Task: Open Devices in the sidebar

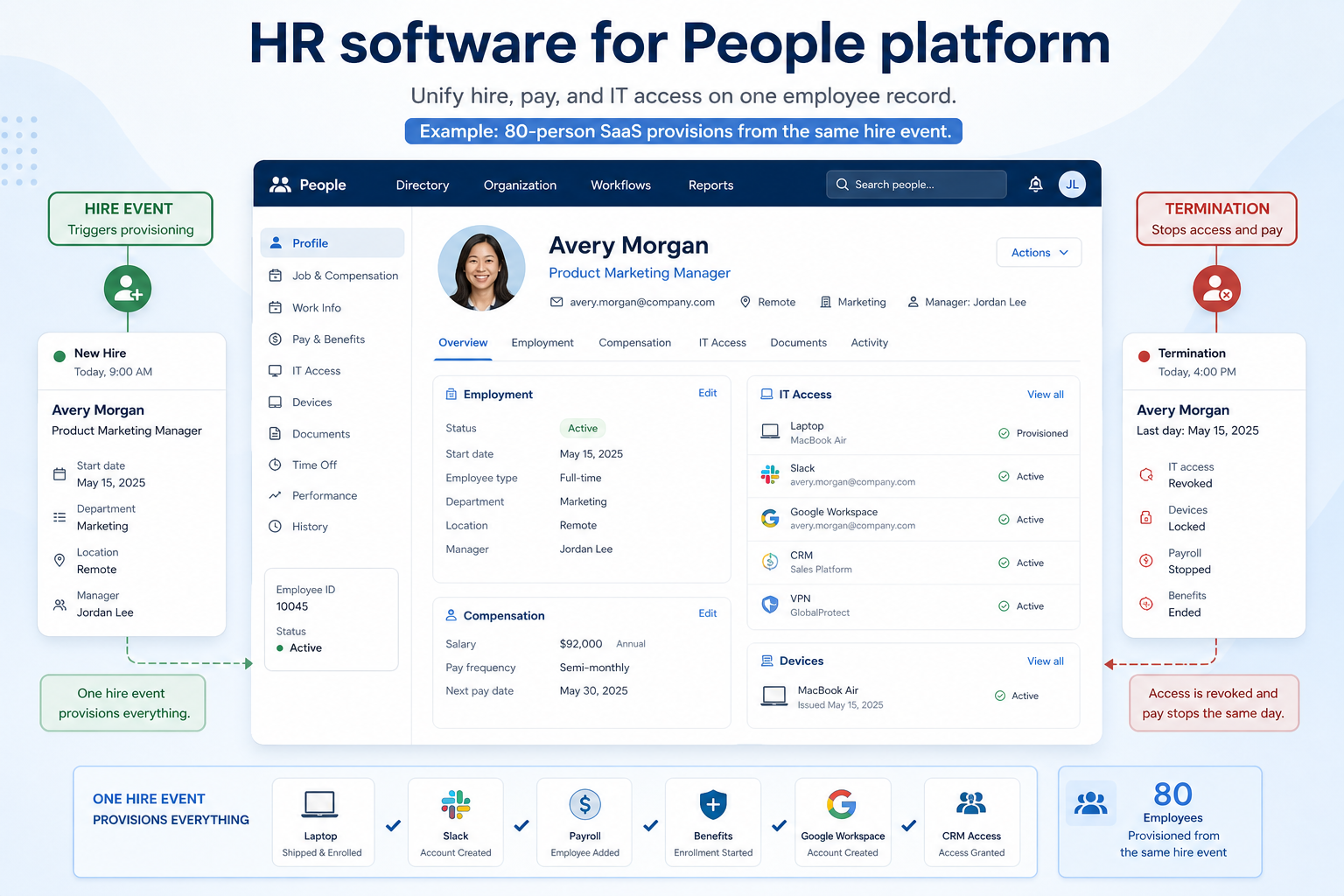Action: 332,402
